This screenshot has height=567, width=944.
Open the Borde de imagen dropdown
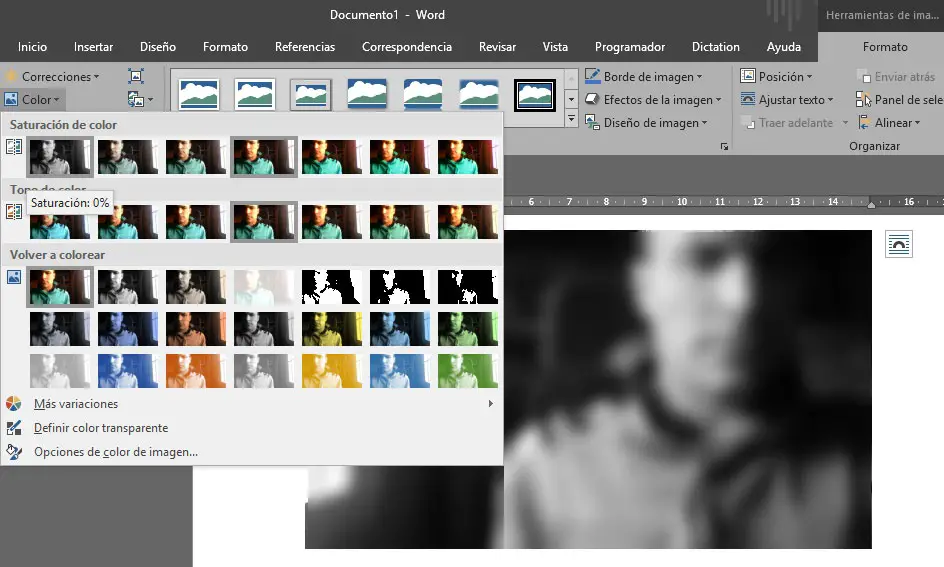pos(644,76)
